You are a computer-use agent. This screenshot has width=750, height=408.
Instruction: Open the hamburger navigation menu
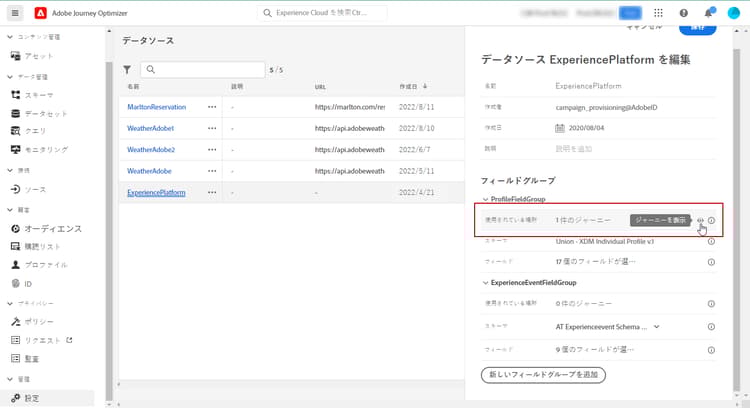(x=15, y=13)
